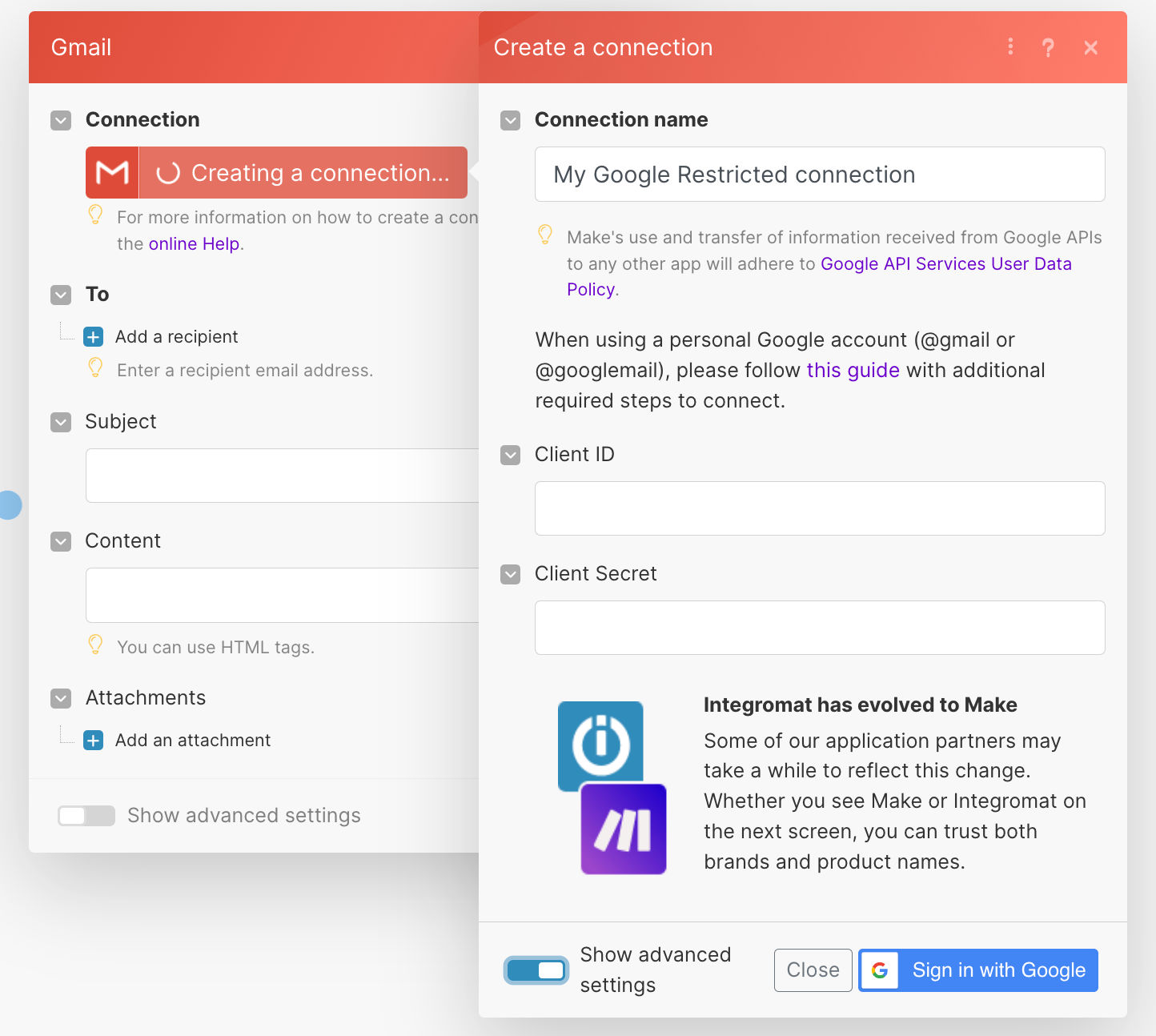Click the Creating a connection... button

pos(276,172)
